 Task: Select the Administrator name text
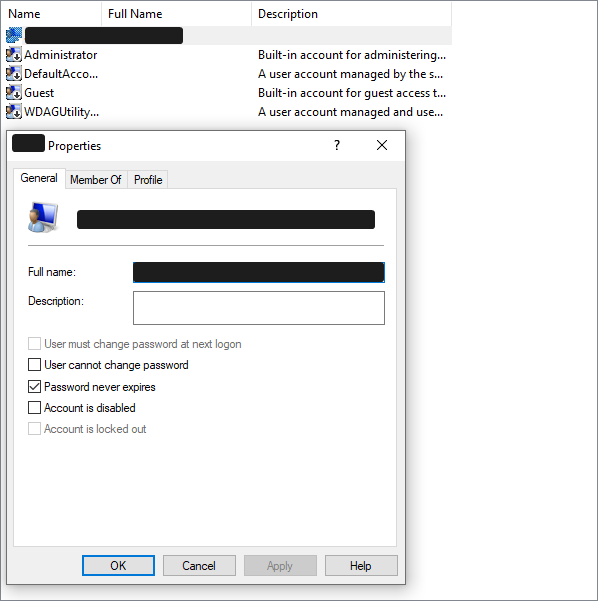(61, 55)
